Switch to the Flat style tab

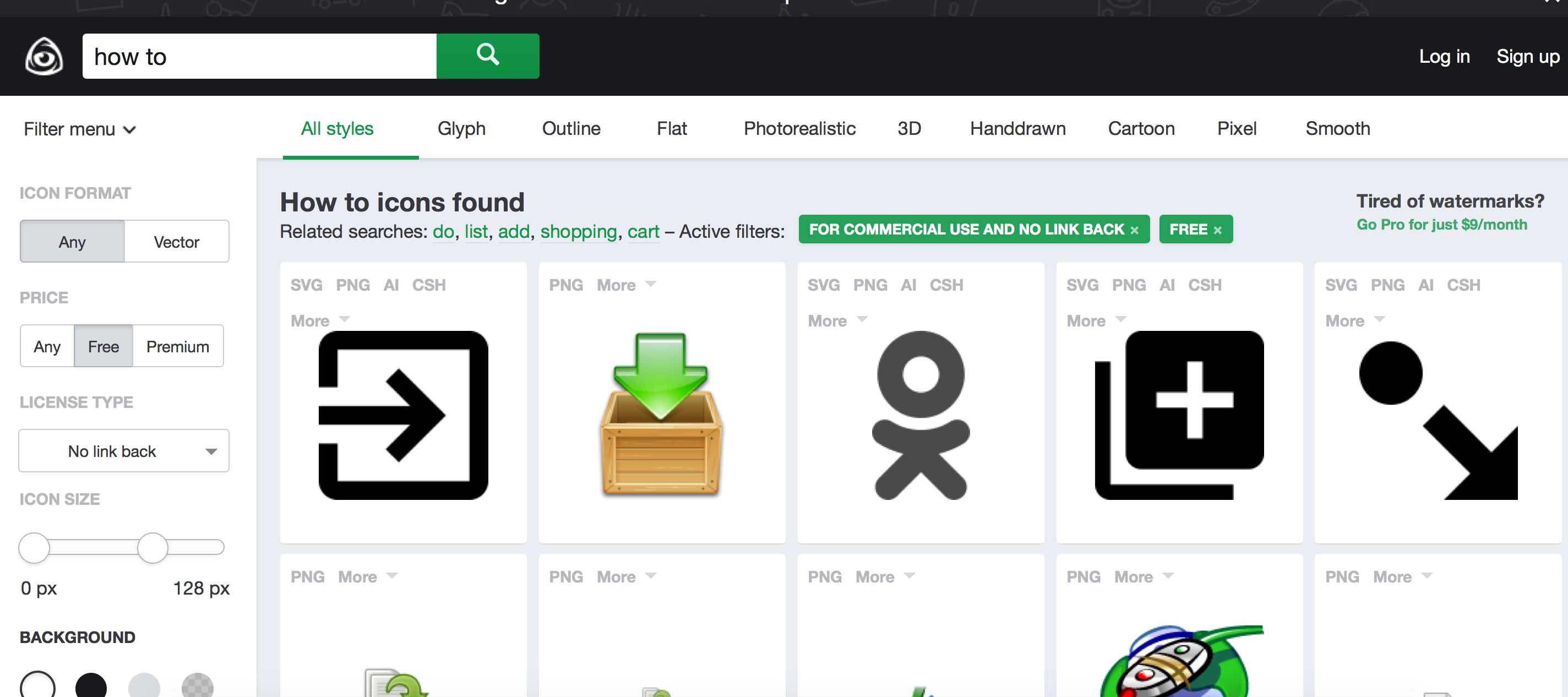tap(671, 128)
